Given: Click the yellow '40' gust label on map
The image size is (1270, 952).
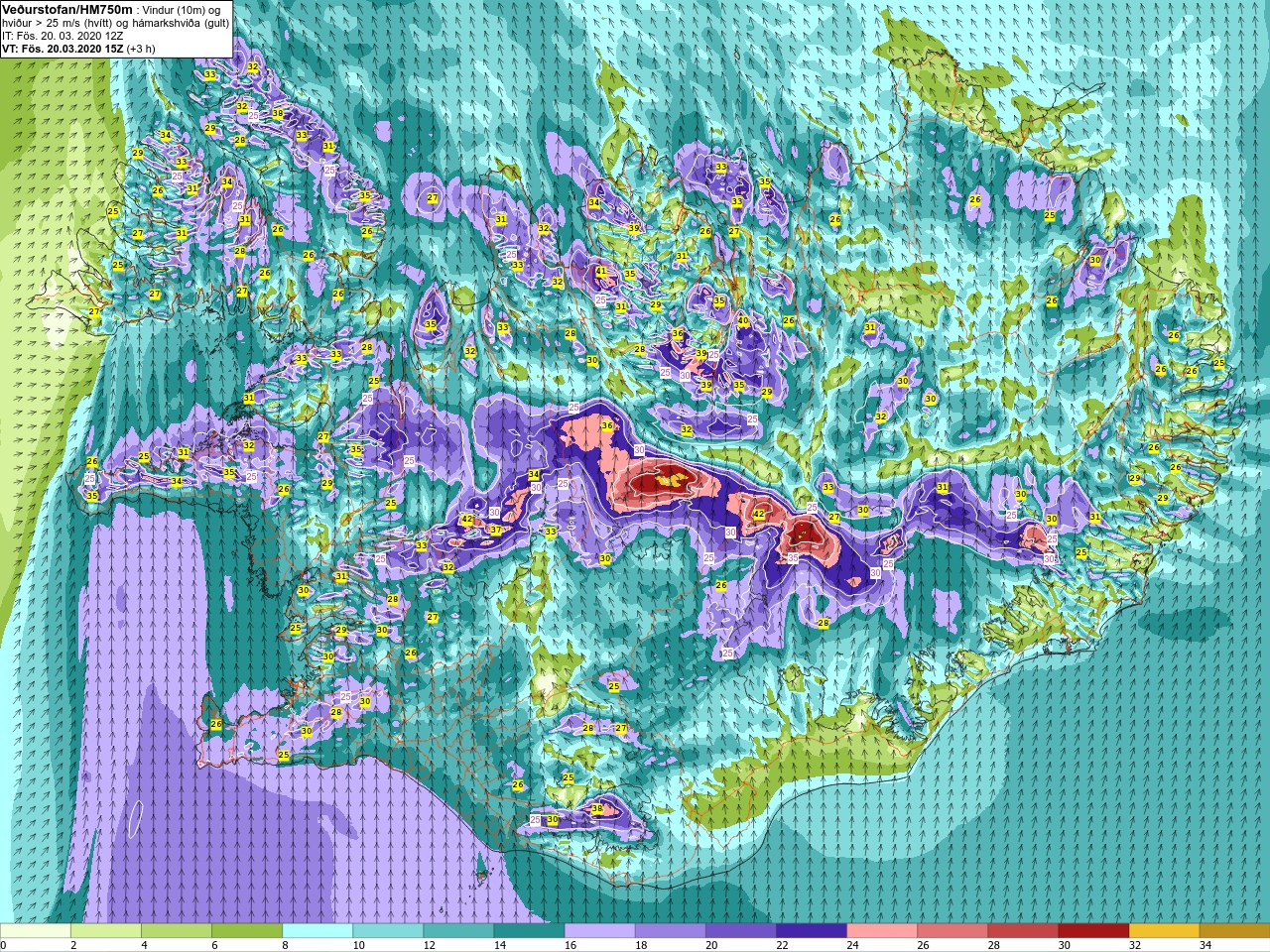Looking at the screenshot, I should tap(743, 320).
